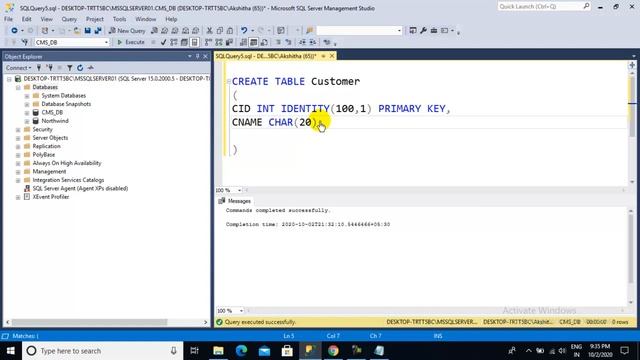Expand the System Databases node
The width and height of the screenshot is (640, 360).
tap(27, 96)
